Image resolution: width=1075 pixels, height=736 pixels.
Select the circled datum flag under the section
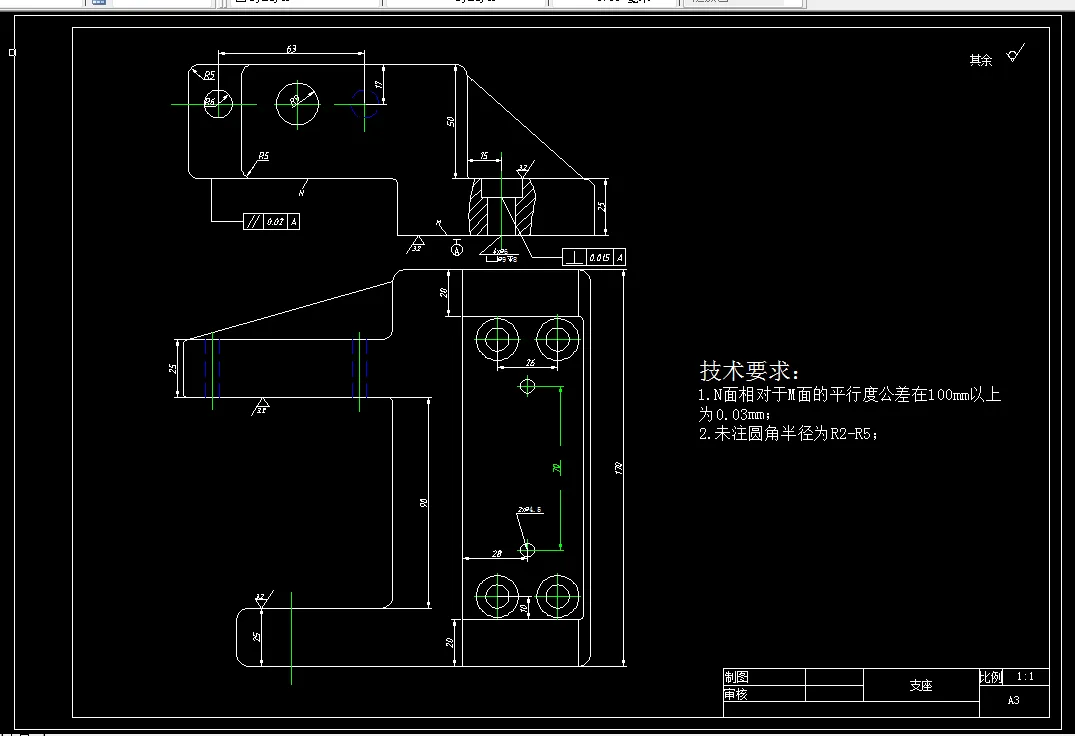pos(456,249)
